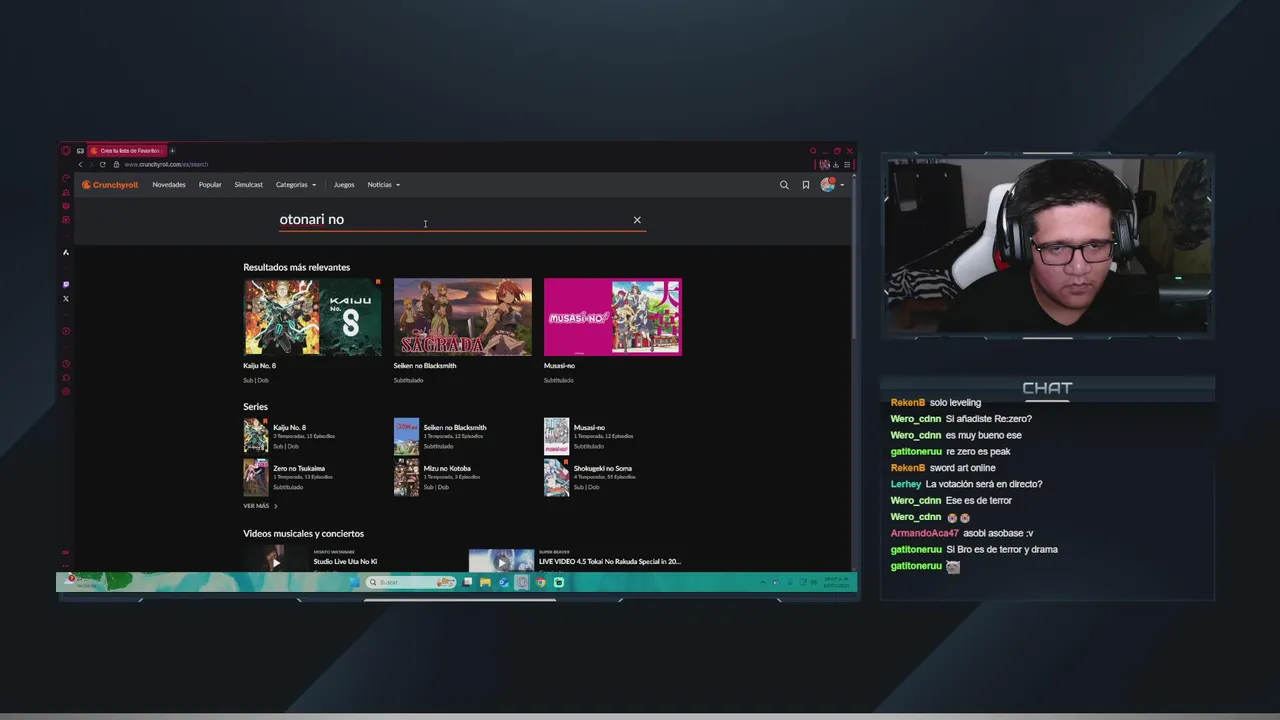Click the Windows taskbar Buscar search box
The image size is (1280, 720).
(410, 582)
